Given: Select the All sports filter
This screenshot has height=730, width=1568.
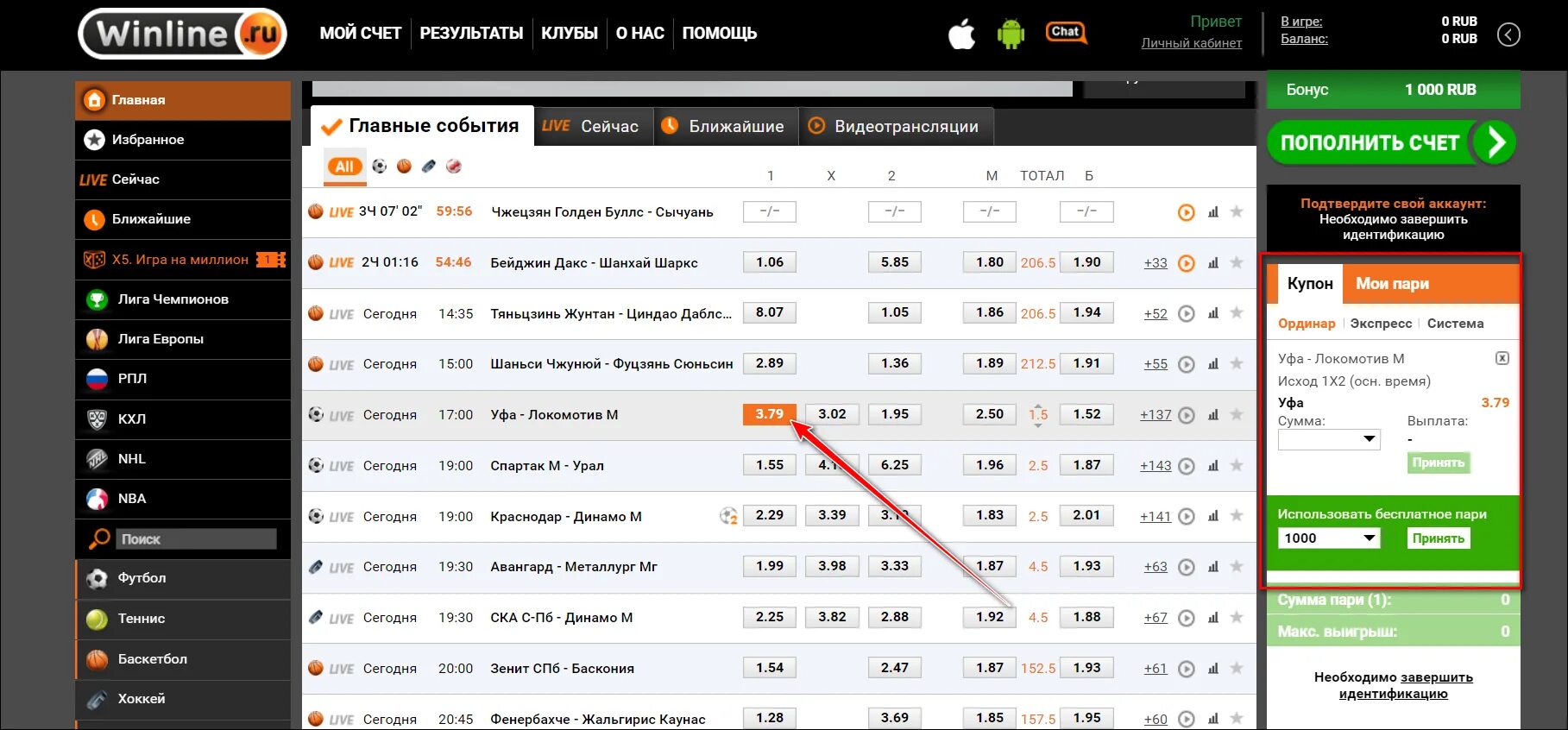Looking at the screenshot, I should tap(344, 167).
